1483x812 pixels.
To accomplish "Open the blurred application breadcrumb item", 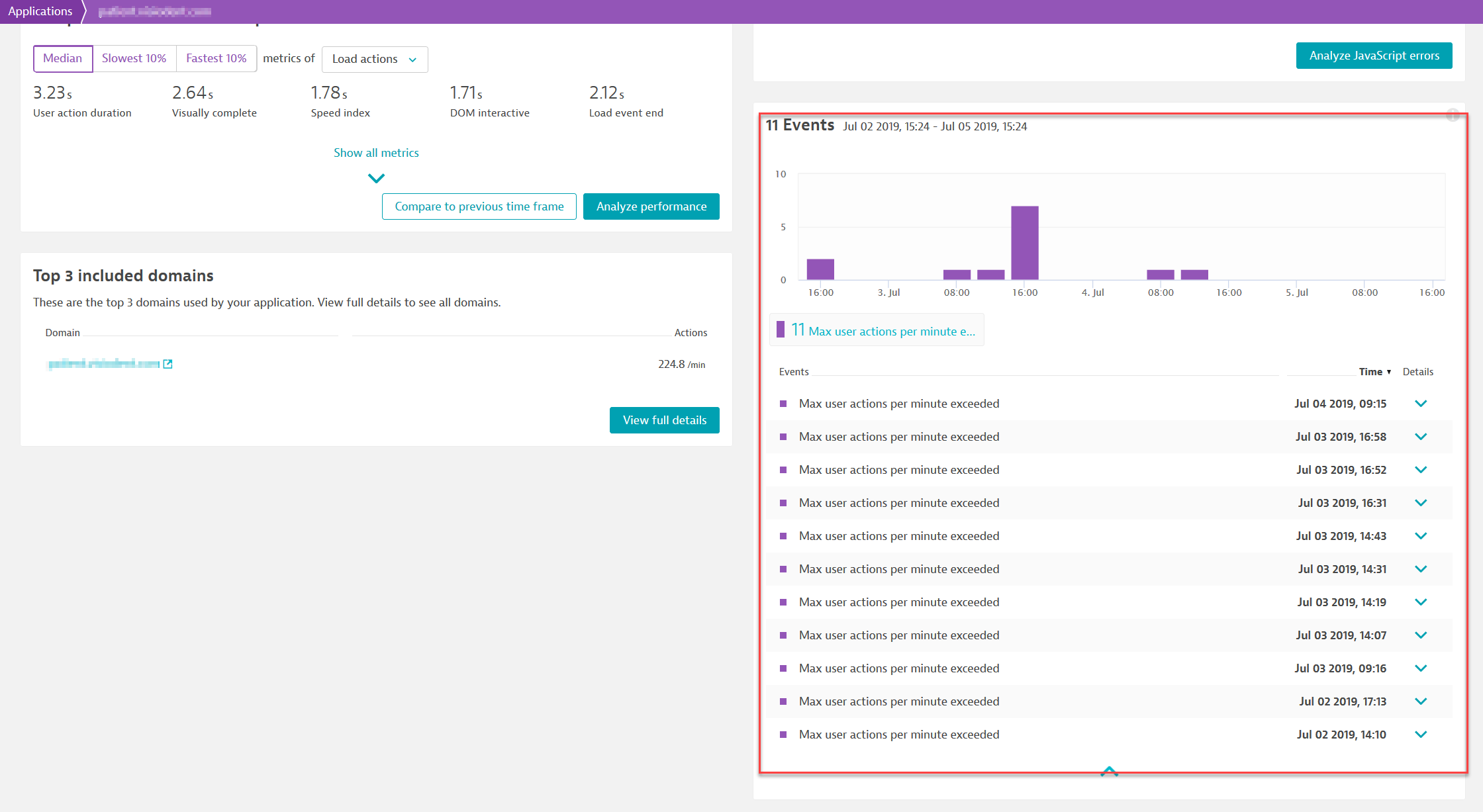I will (x=155, y=11).
